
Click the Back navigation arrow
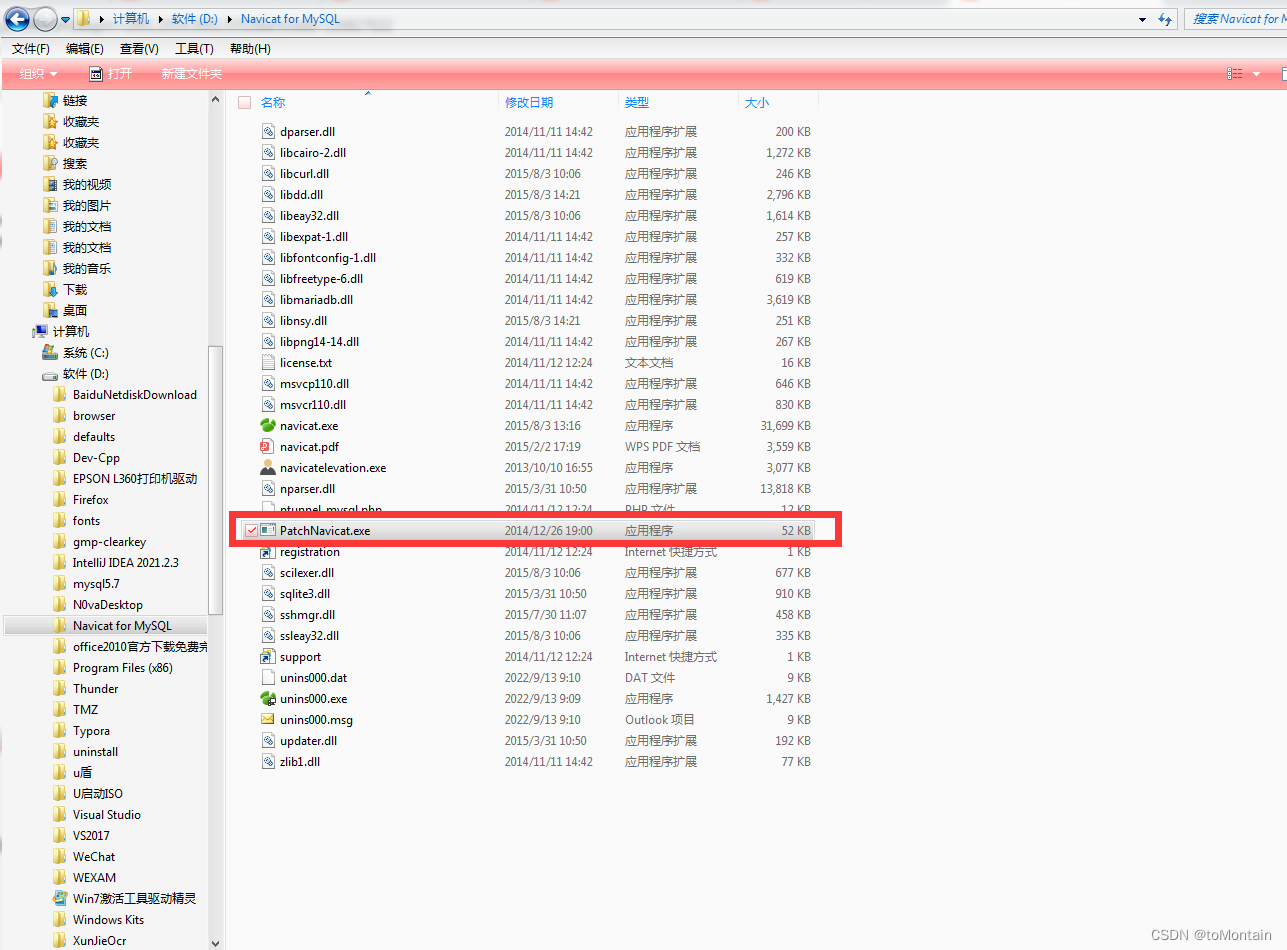pos(17,18)
